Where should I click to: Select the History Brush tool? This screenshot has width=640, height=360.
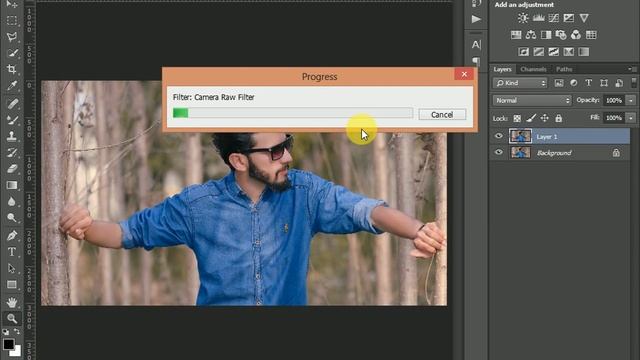[12, 152]
